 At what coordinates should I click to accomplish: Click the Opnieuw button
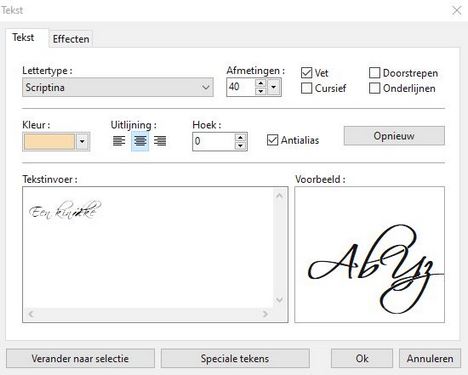click(x=394, y=136)
